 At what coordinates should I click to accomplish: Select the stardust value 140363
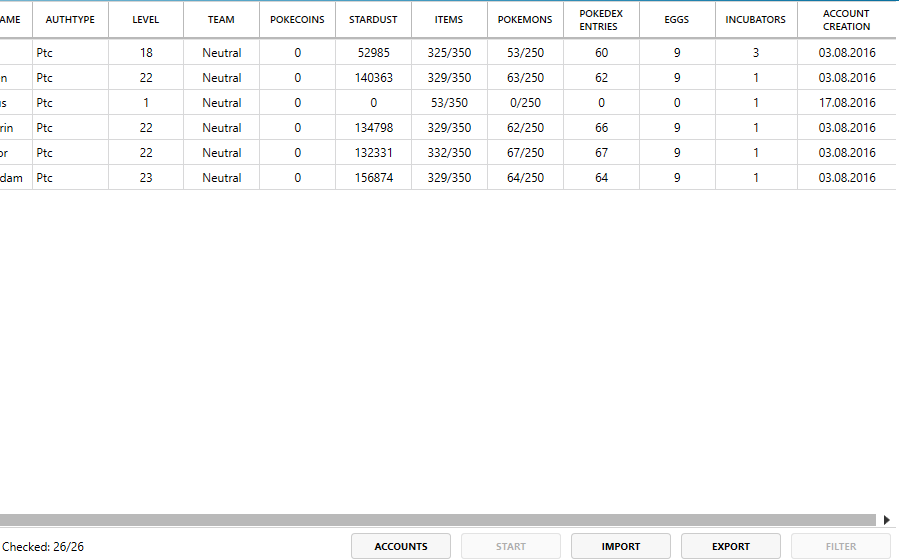pyautogui.click(x=373, y=78)
